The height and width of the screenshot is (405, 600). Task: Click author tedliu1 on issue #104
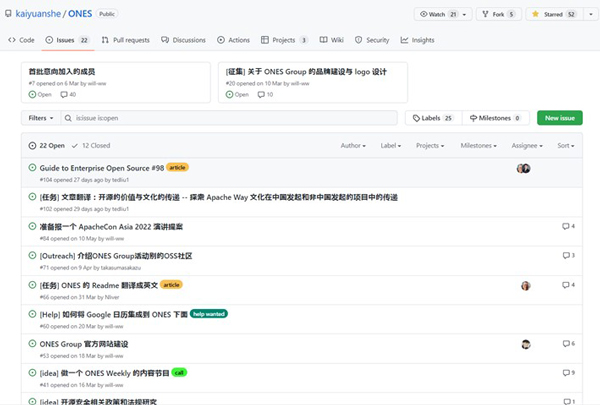point(121,180)
